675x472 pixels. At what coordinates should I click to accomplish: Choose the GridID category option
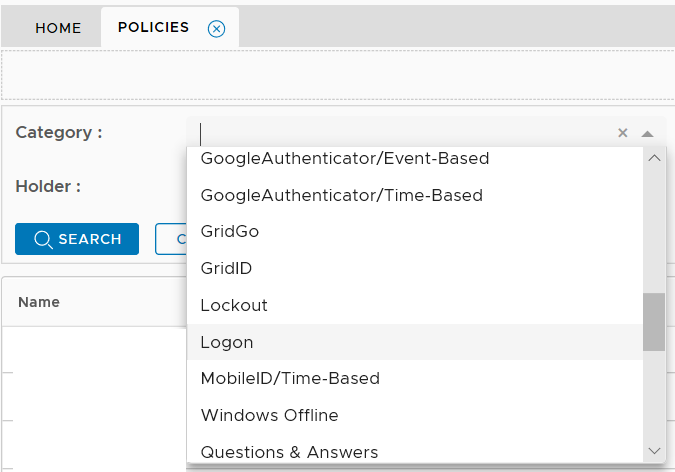pos(227,268)
